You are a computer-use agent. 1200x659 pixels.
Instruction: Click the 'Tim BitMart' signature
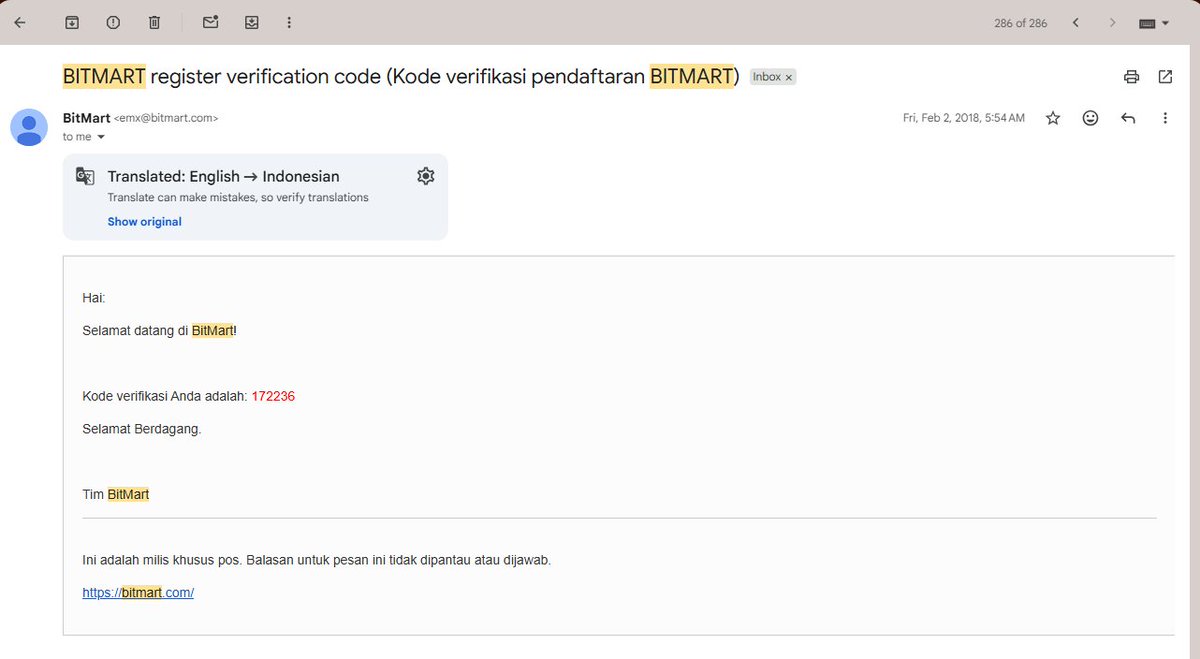pos(116,494)
